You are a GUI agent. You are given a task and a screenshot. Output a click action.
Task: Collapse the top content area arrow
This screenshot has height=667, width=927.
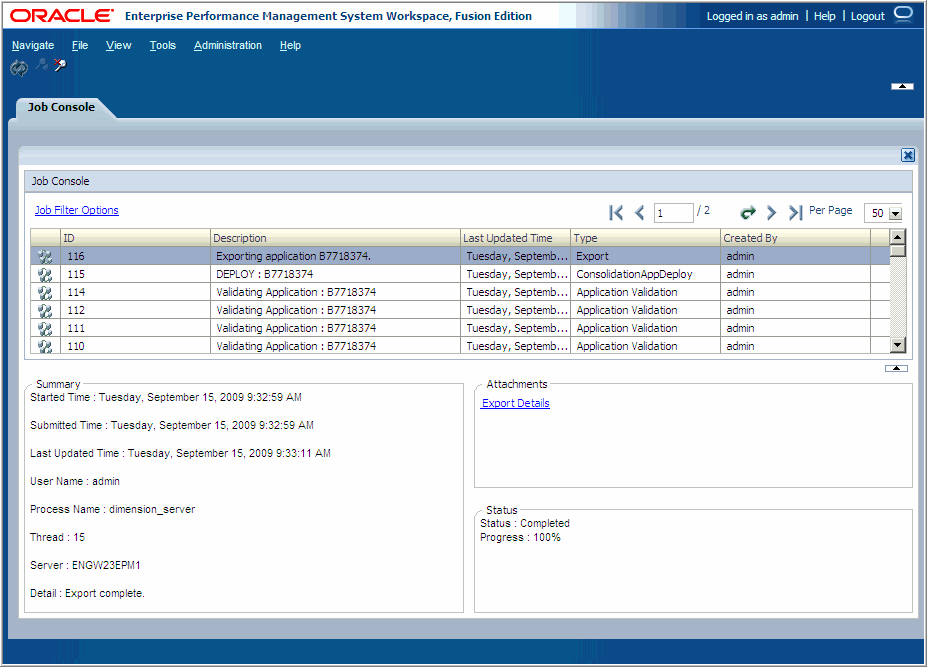pos(901,86)
